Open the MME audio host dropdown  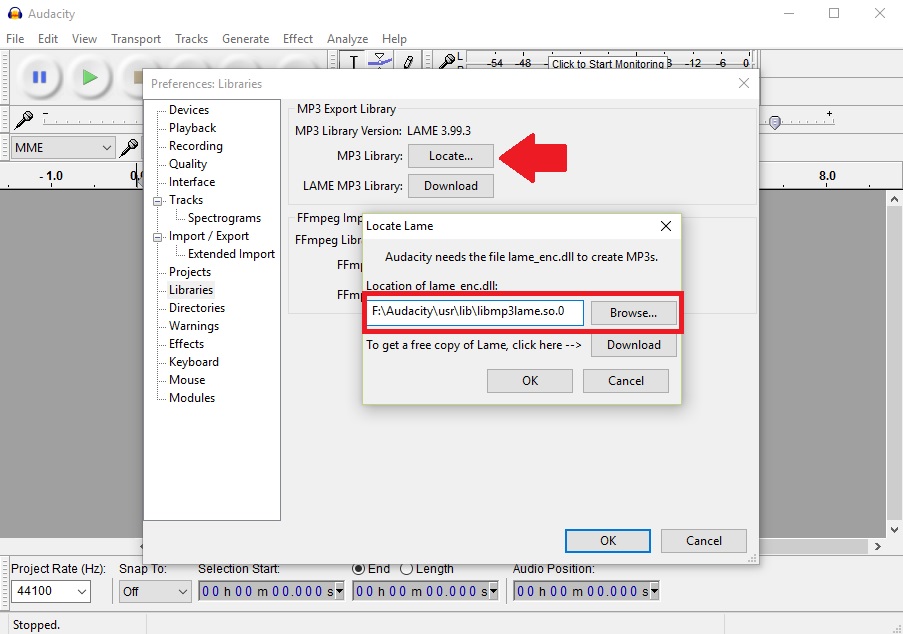tap(63, 147)
